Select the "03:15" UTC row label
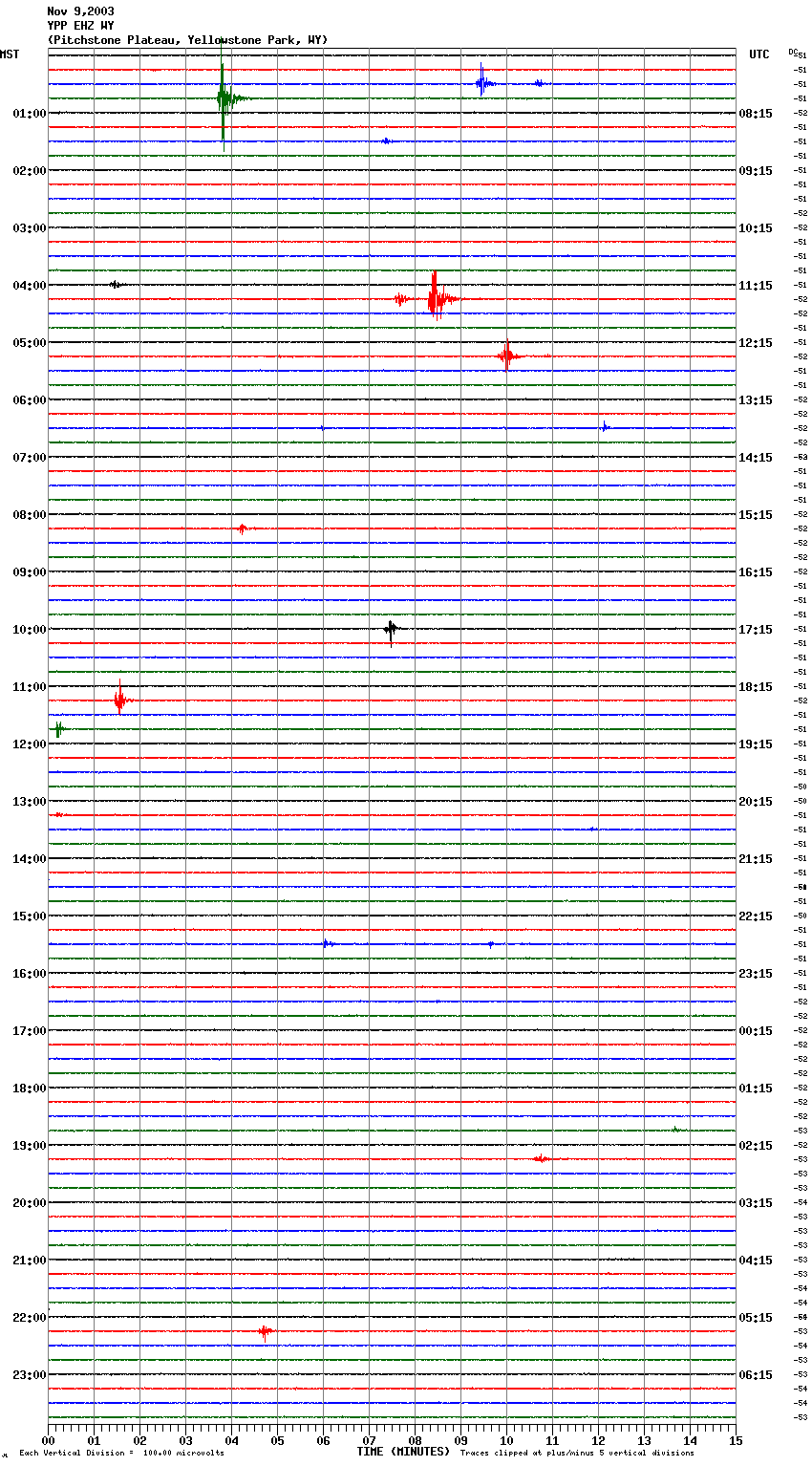This screenshot has height=1466, width=812. 756,1202
